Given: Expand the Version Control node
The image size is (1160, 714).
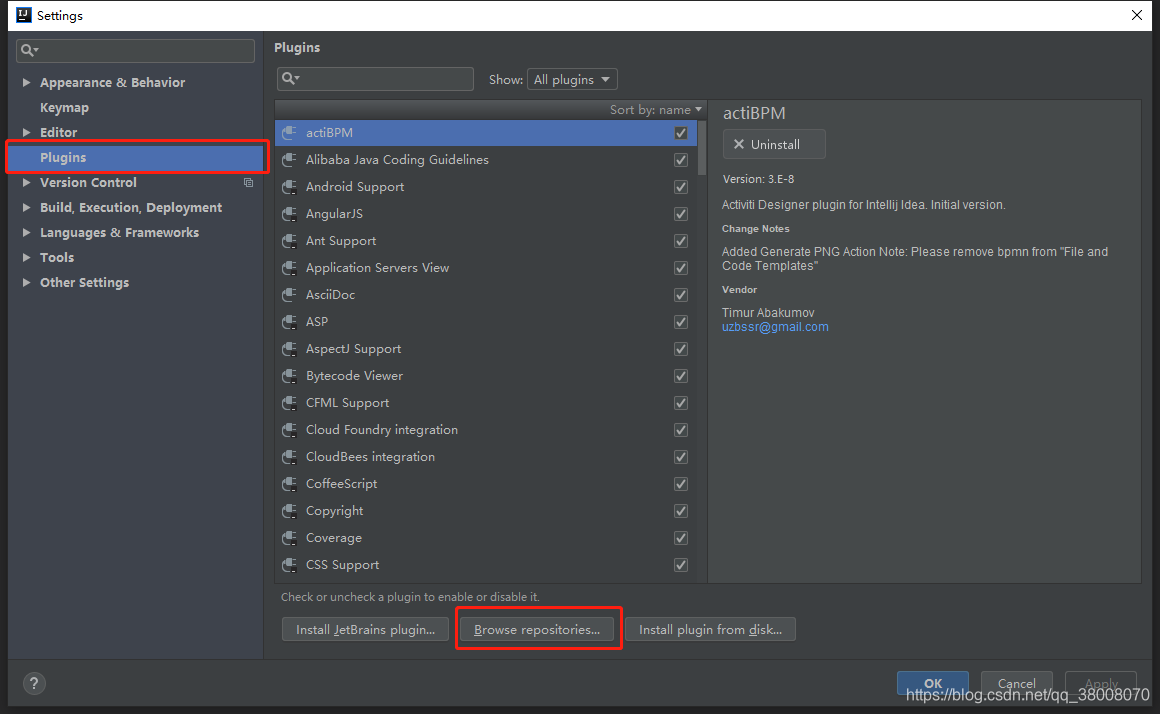Looking at the screenshot, I should pos(27,182).
